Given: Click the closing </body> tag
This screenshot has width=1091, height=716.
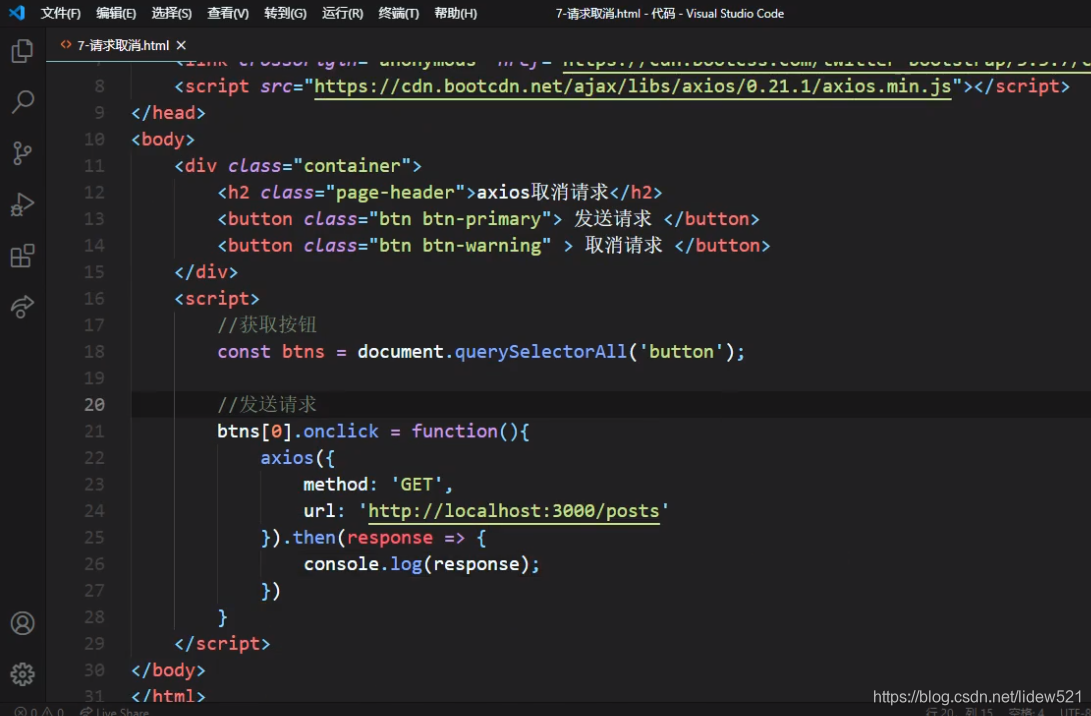Looking at the screenshot, I should [x=168, y=670].
